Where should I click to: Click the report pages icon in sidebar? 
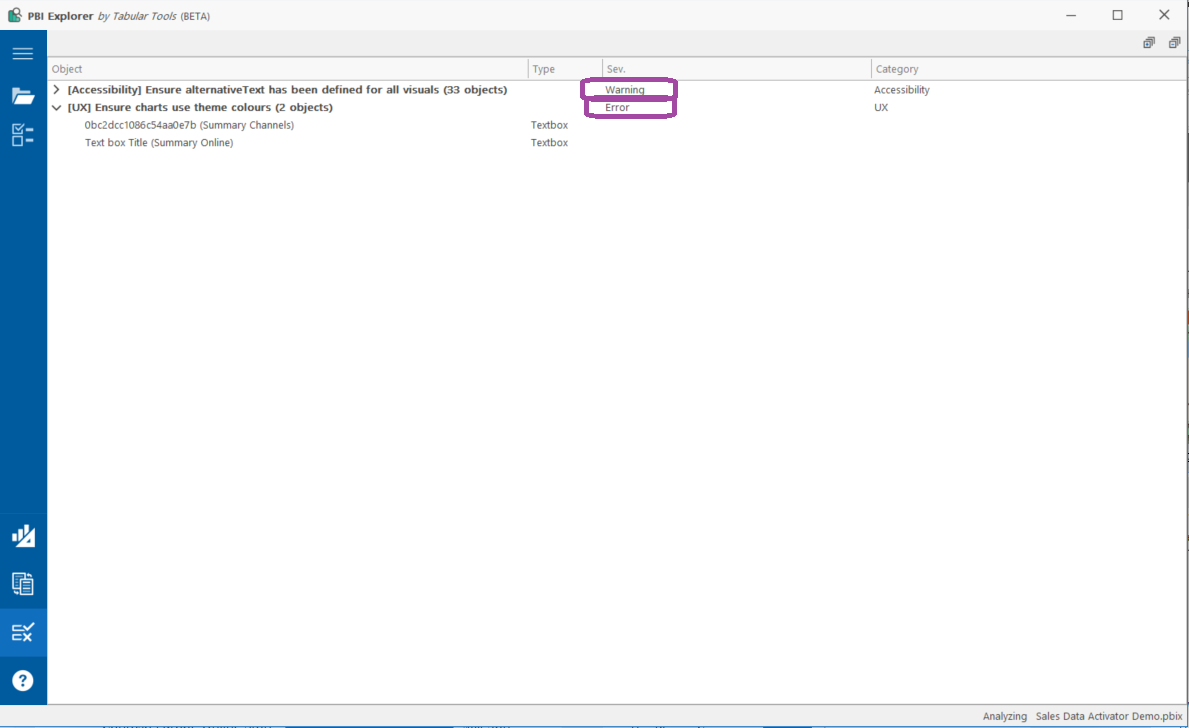point(23,583)
